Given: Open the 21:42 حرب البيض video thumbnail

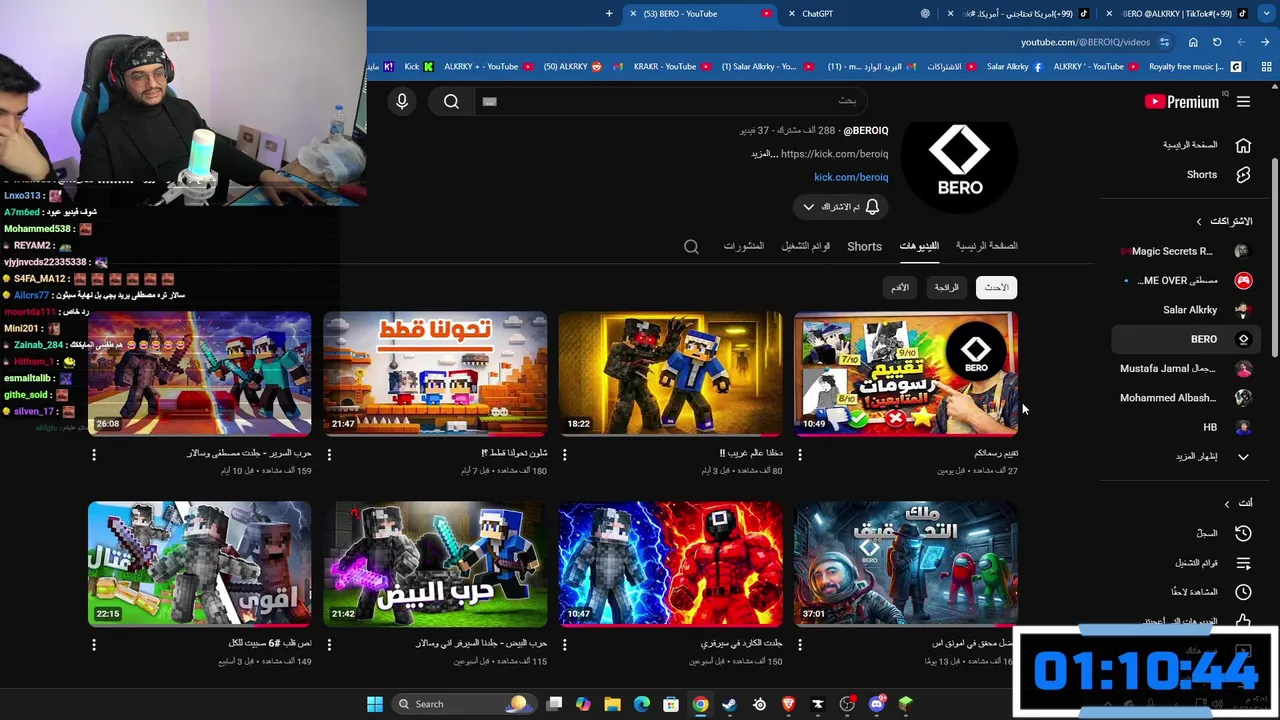Looking at the screenshot, I should click(435, 564).
